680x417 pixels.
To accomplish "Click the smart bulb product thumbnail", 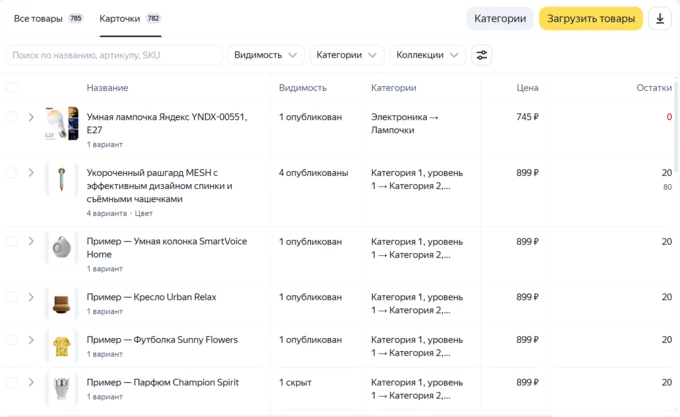I will (61, 123).
